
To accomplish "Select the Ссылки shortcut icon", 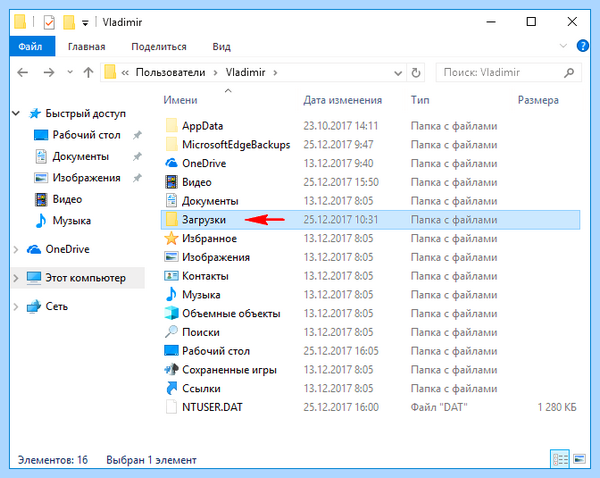I will (171, 388).
